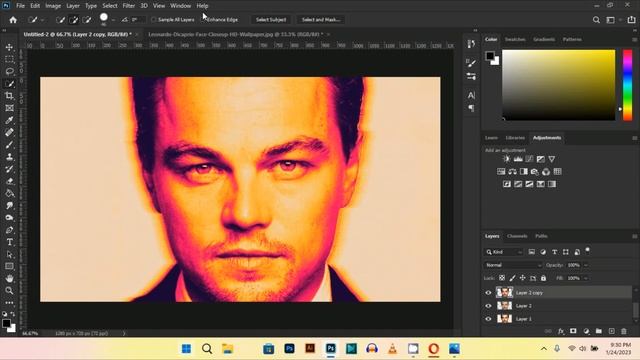Open the layer Opacity slider dropdown
This screenshot has width=640, height=360.
tap(586, 265)
